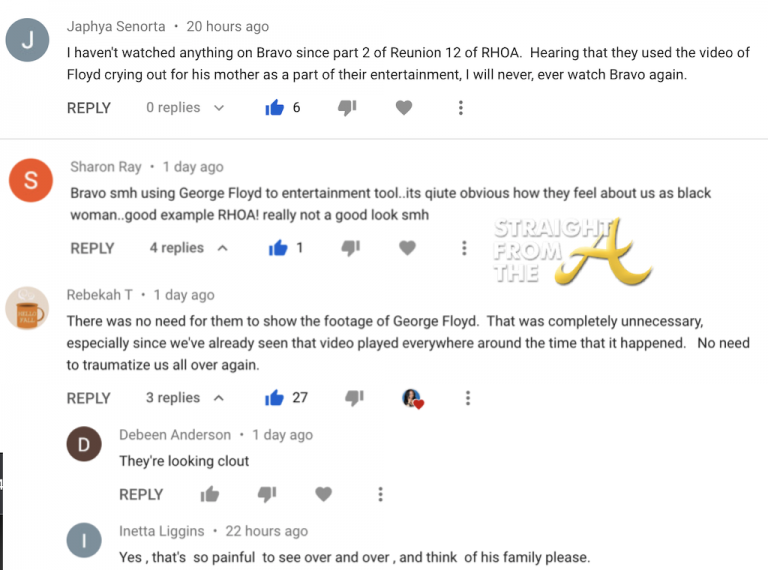
Task: Reply to Debeen Anderson's comment
Action: coord(141,495)
